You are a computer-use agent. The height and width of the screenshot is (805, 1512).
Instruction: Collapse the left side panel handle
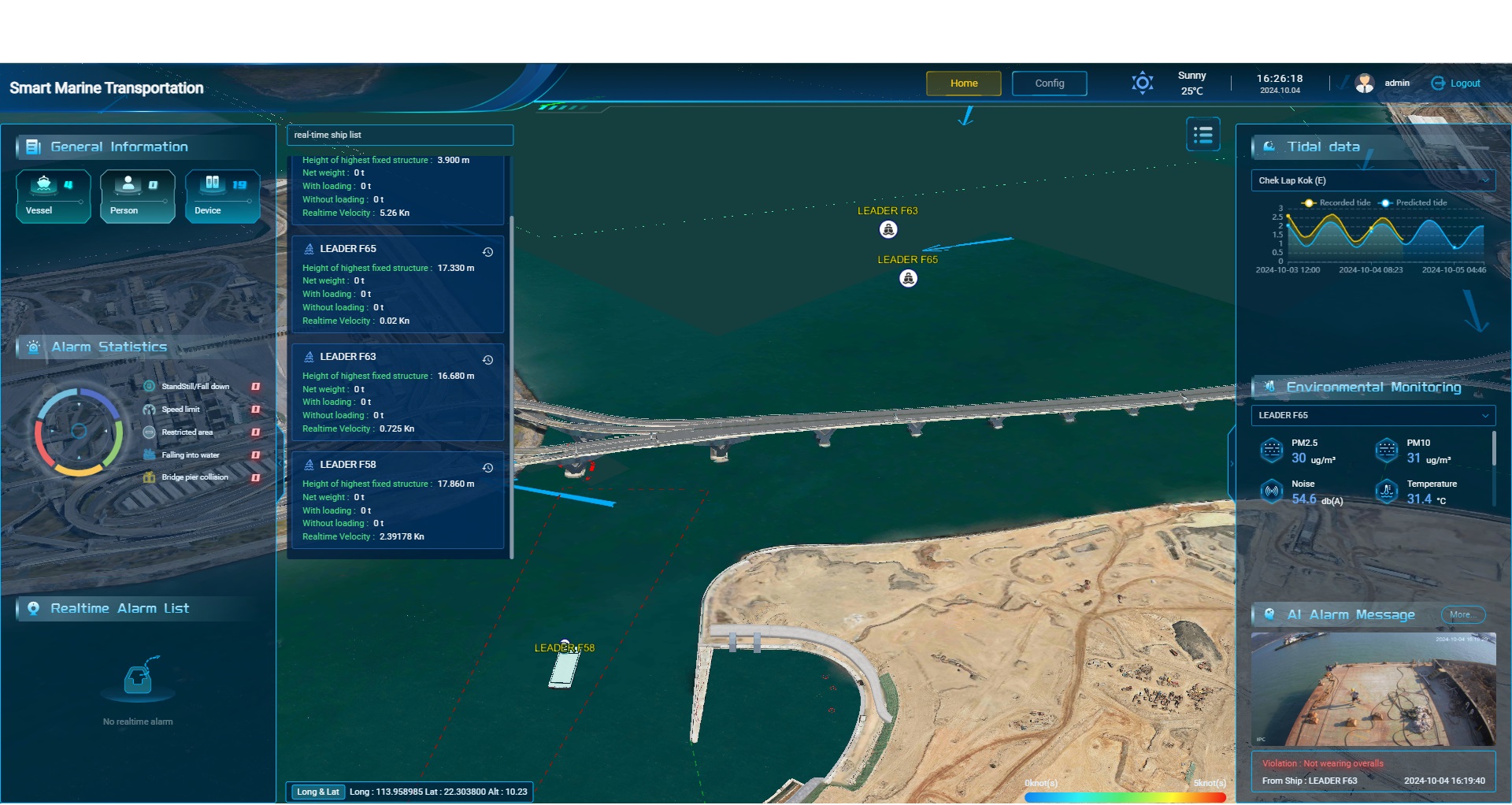(x=280, y=464)
